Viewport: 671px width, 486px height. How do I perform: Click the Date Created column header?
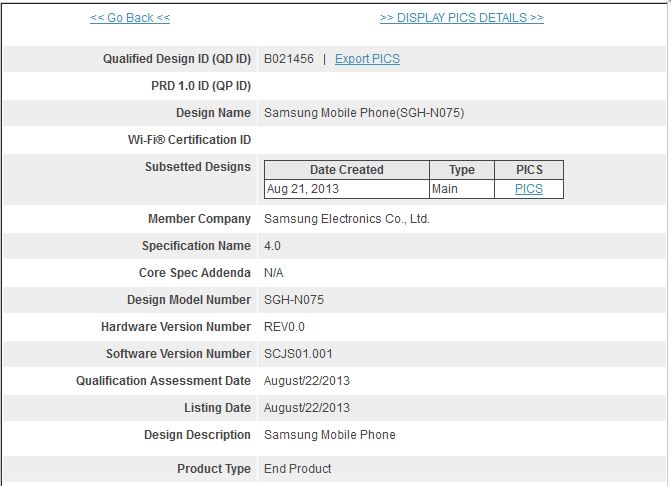point(346,170)
